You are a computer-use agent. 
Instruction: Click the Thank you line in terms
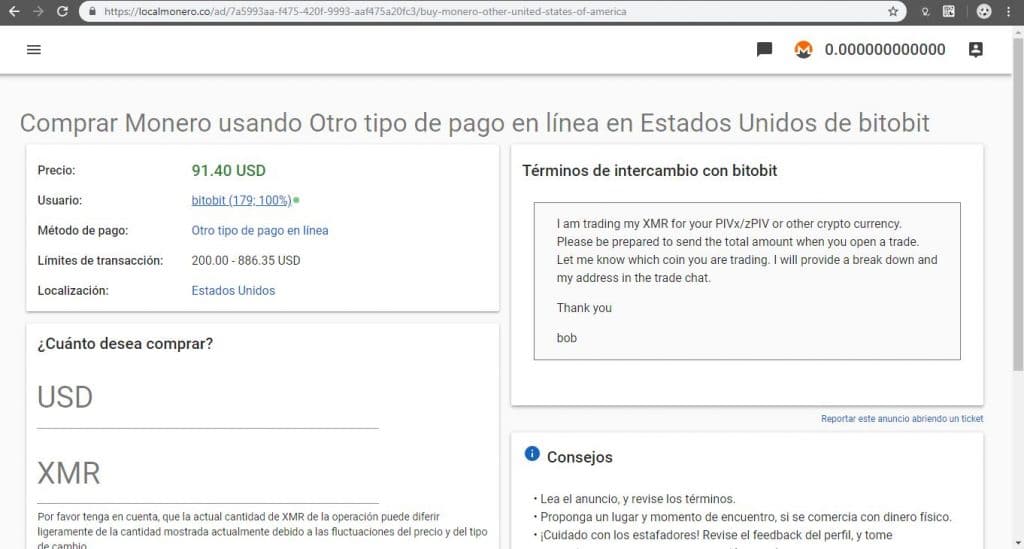[584, 307]
